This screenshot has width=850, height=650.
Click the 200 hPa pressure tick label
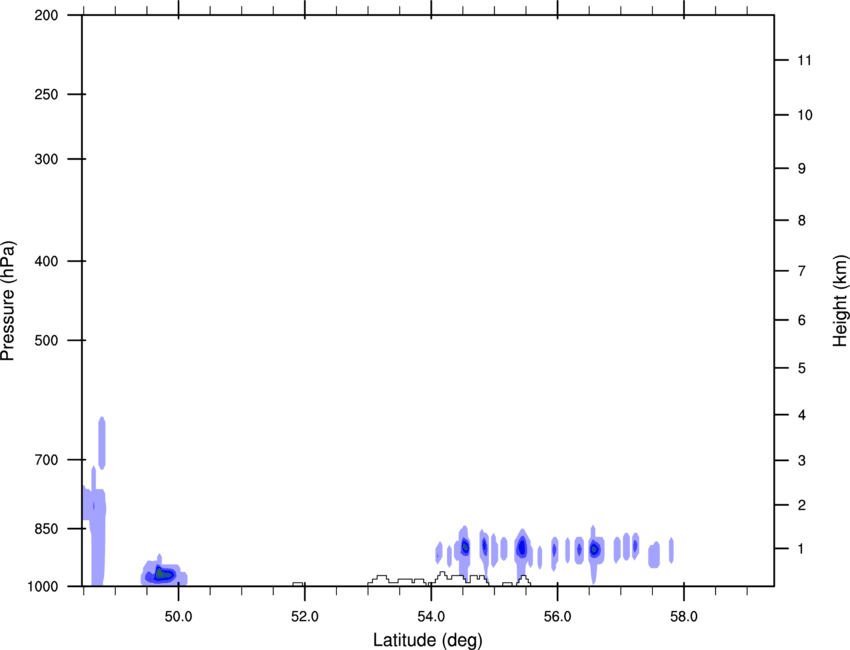(x=46, y=15)
